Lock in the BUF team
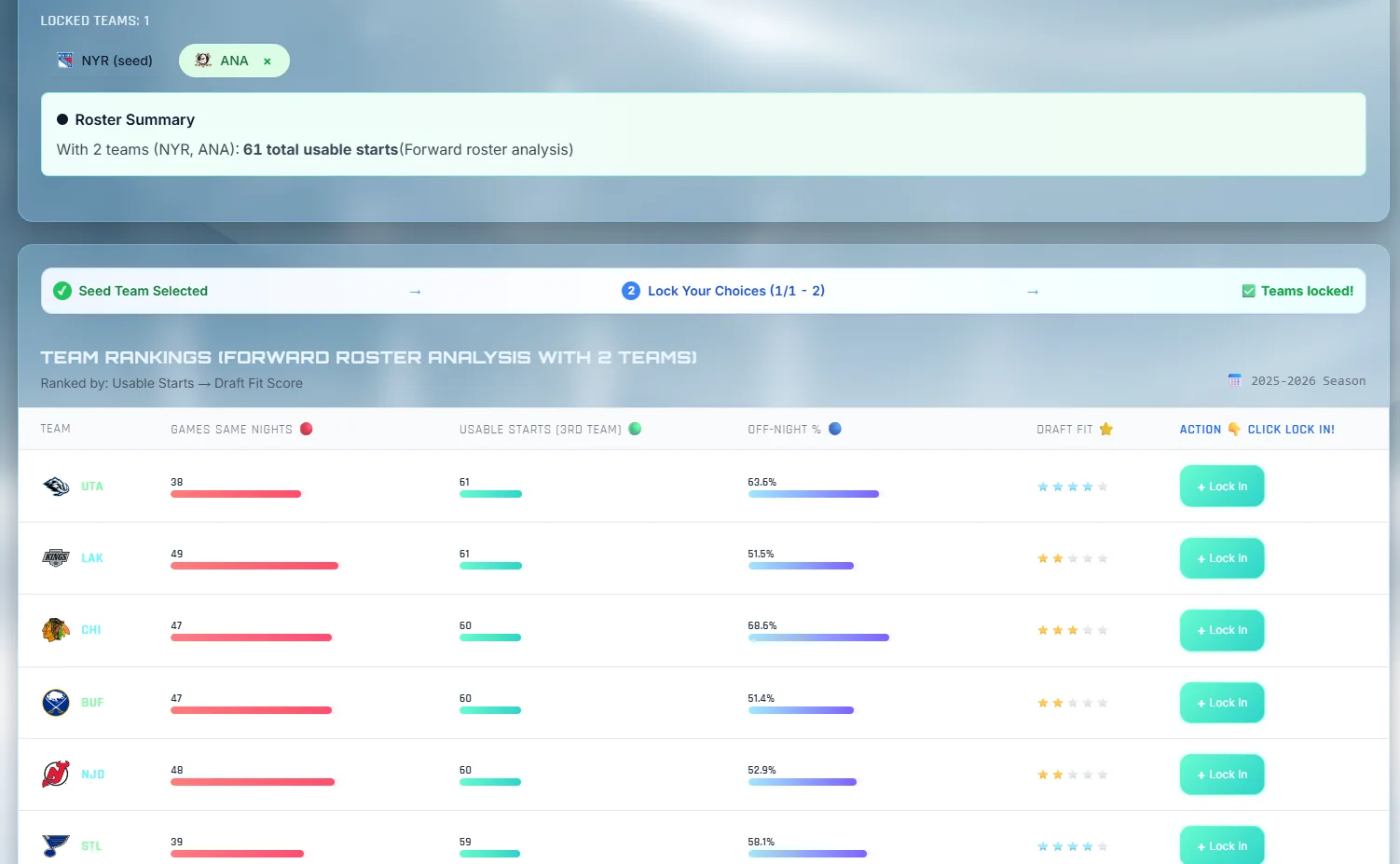Screen dimensions: 1400x864 pos(1222,703)
